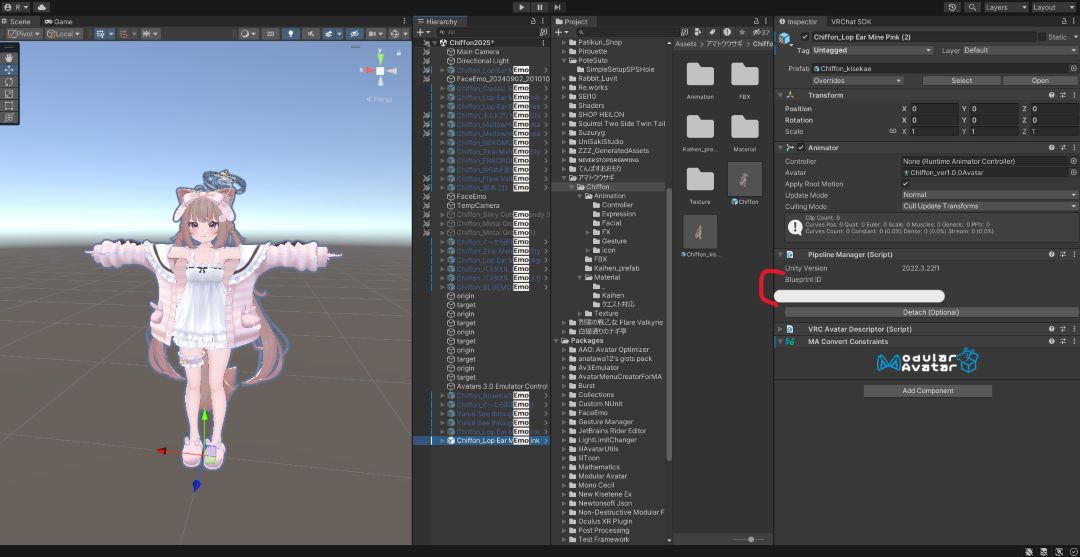
Task: Toggle Apply Root Motion checkbox
Action: pos(905,184)
